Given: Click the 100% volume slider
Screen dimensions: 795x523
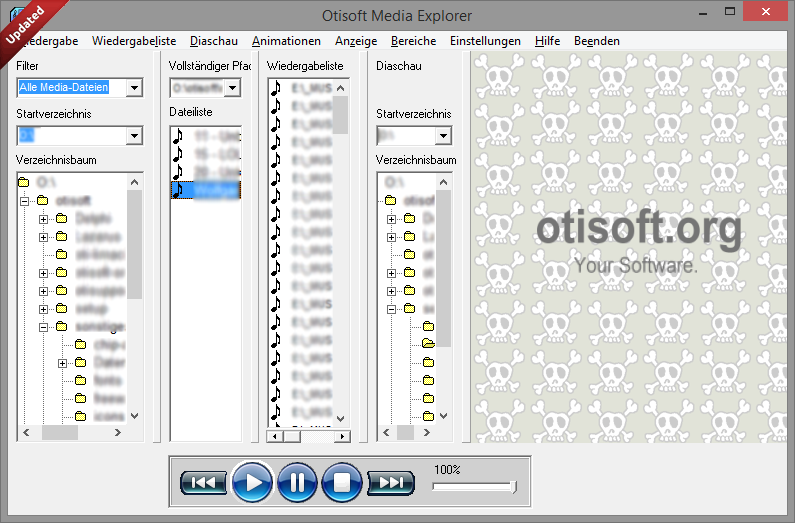Looking at the screenshot, I should coord(475,487).
